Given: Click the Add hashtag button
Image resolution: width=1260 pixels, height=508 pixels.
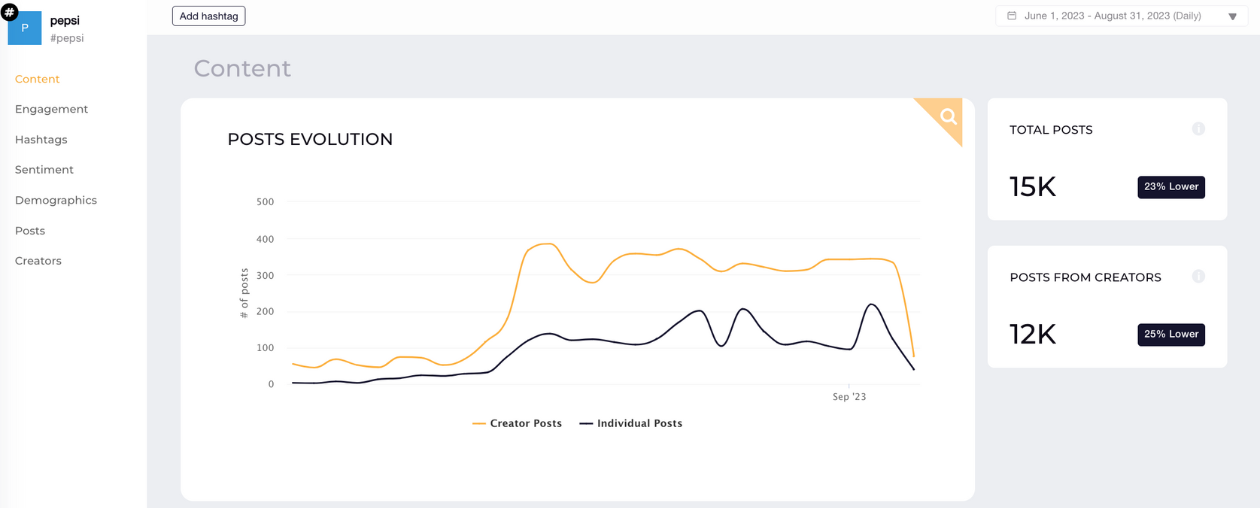Looking at the screenshot, I should tap(209, 16).
